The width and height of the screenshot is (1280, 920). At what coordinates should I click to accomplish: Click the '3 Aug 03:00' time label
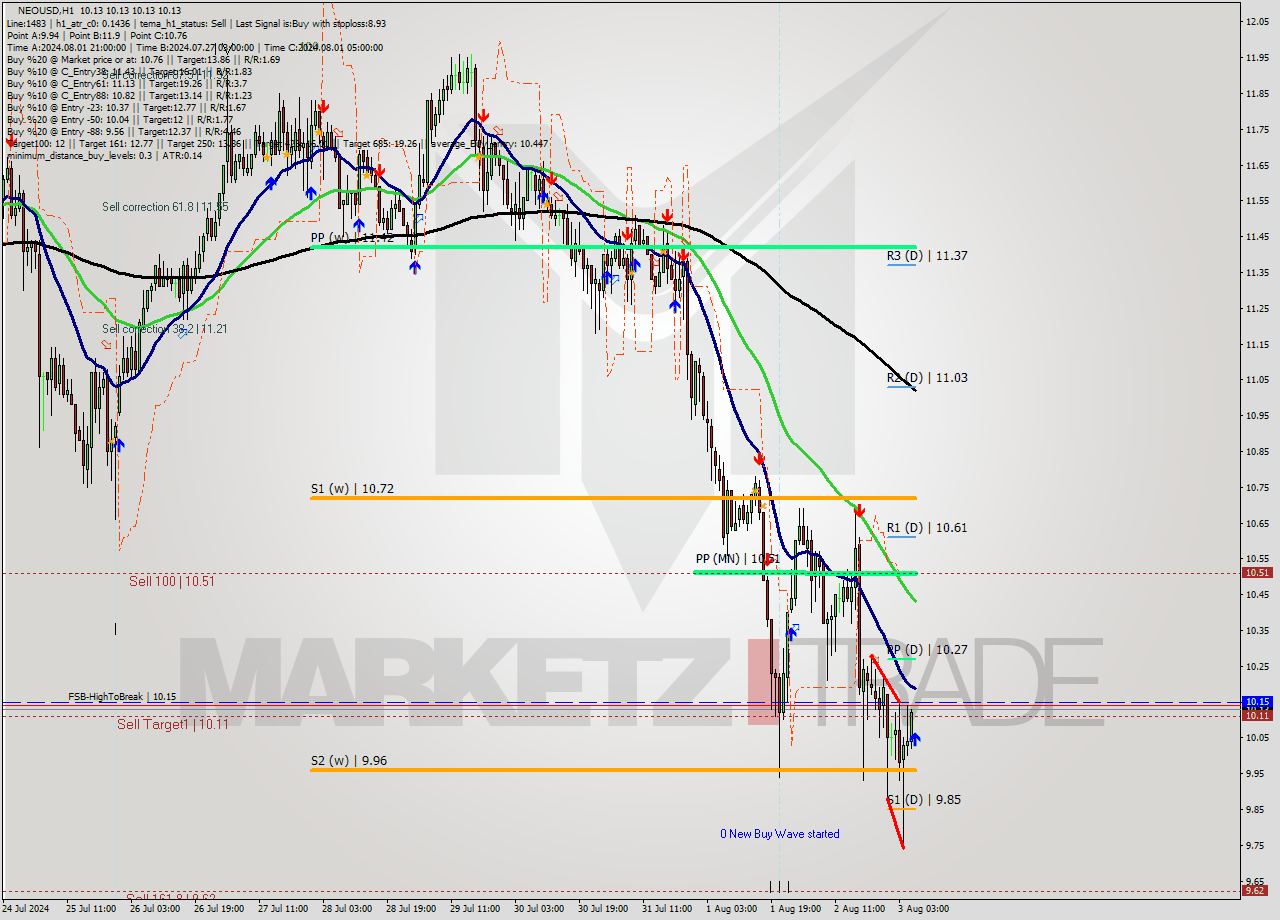coord(923,909)
